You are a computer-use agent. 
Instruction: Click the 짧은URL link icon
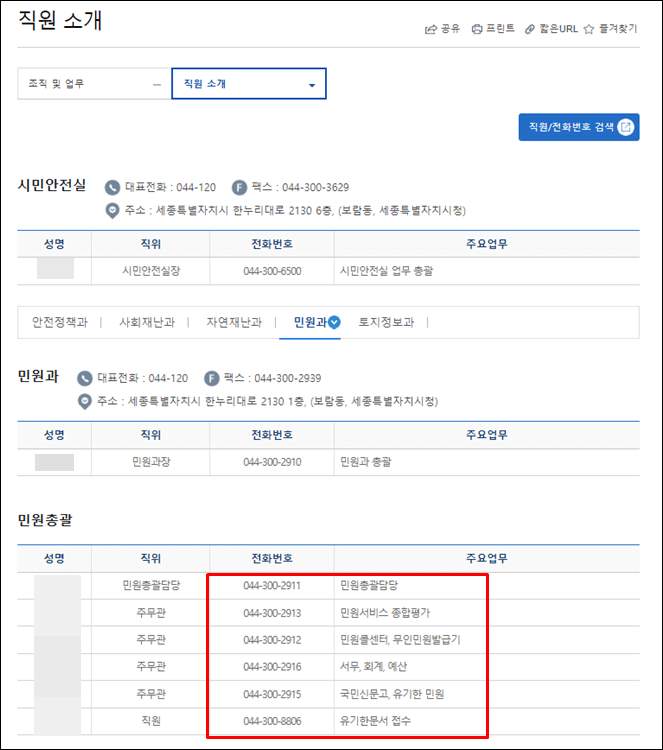(x=530, y=30)
